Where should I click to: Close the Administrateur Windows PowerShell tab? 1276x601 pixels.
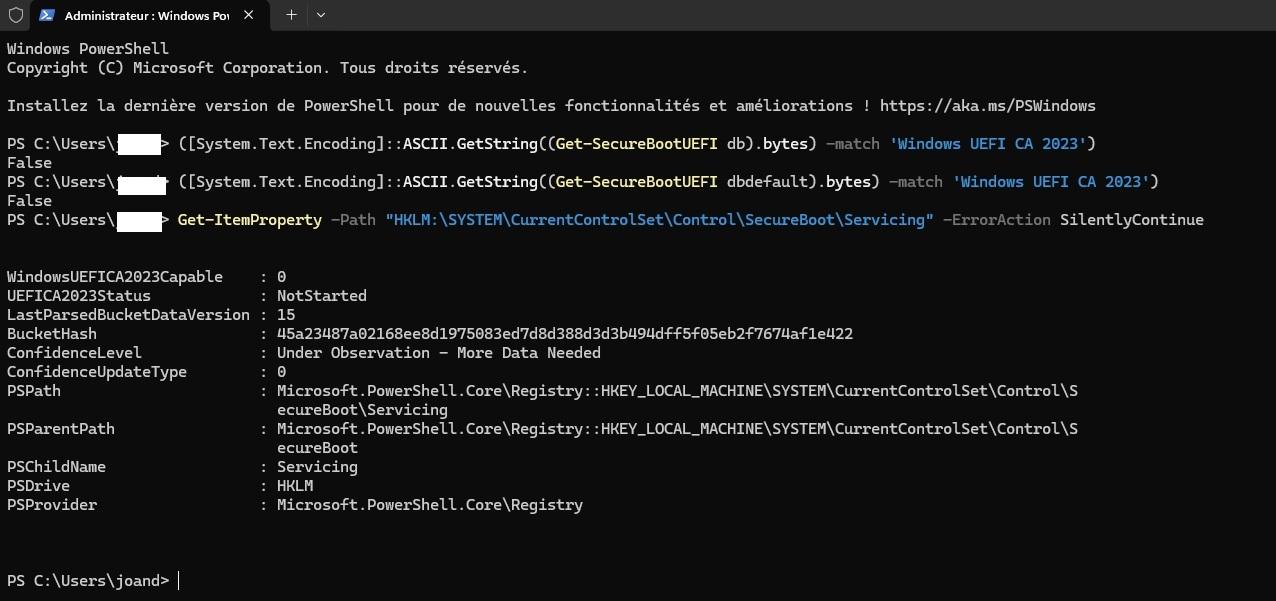coord(249,16)
